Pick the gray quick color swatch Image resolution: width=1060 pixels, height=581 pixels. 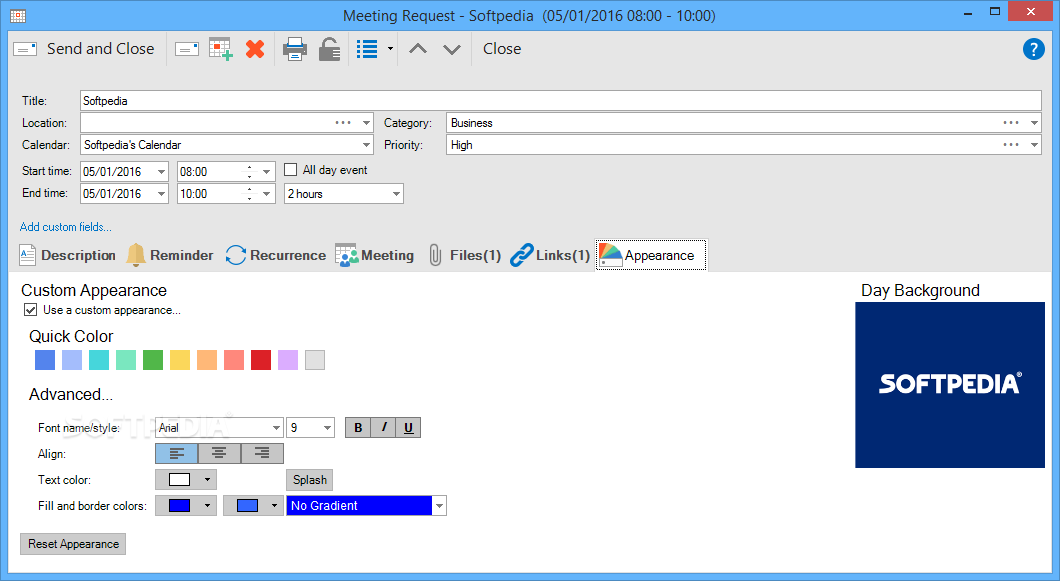pyautogui.click(x=315, y=360)
